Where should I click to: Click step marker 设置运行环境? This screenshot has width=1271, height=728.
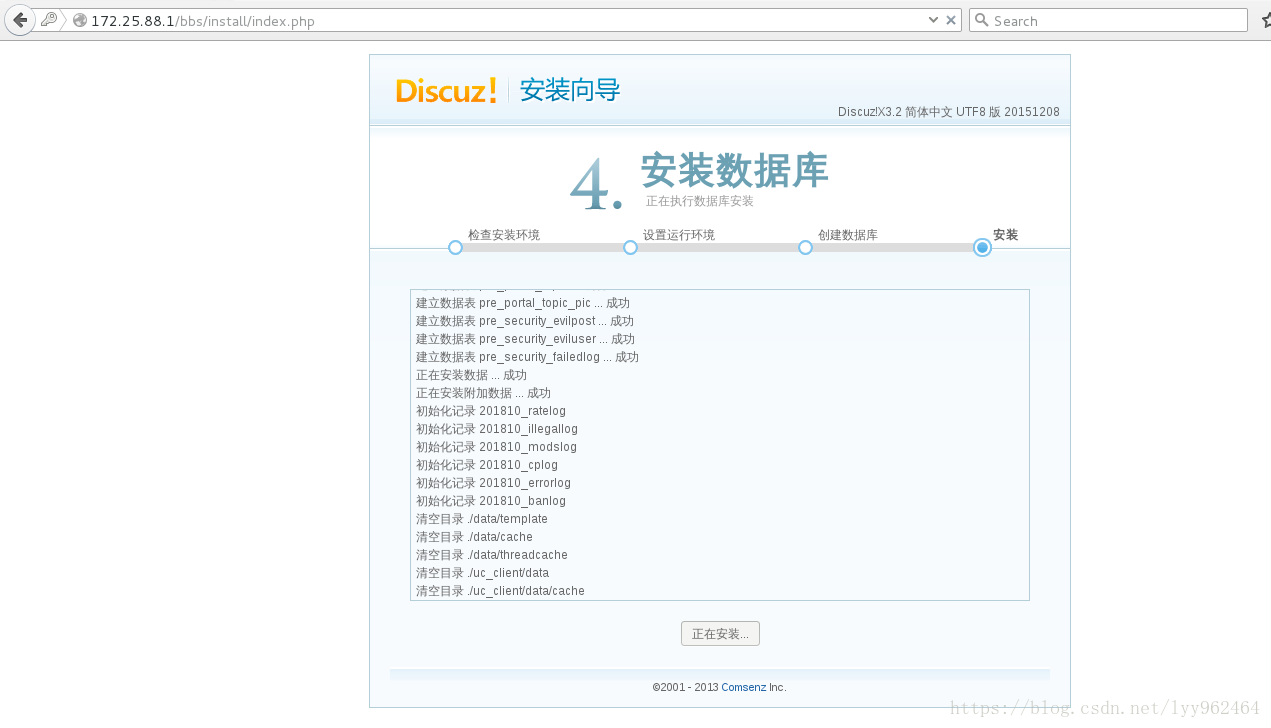coord(630,247)
